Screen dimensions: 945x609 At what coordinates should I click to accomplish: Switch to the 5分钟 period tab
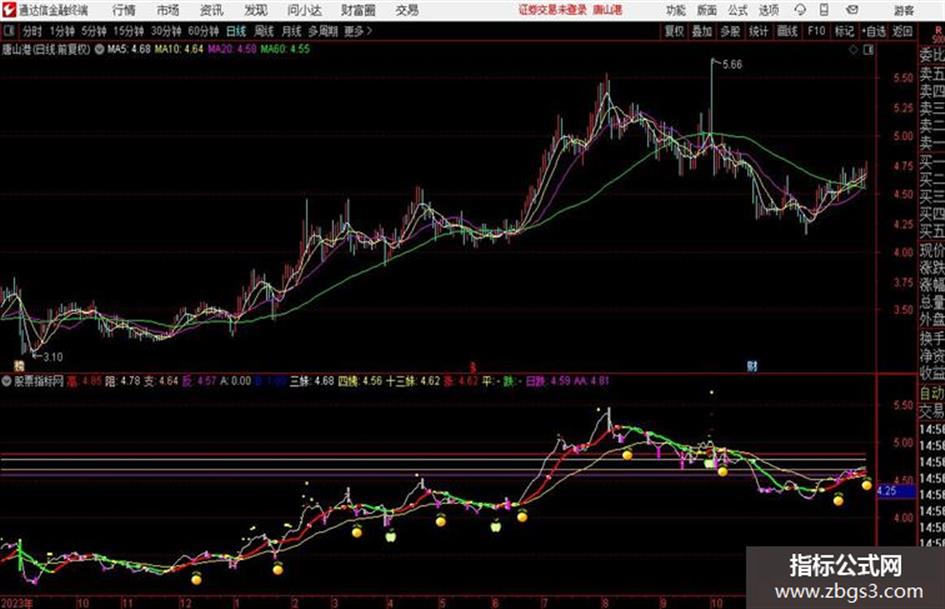pyautogui.click(x=93, y=31)
